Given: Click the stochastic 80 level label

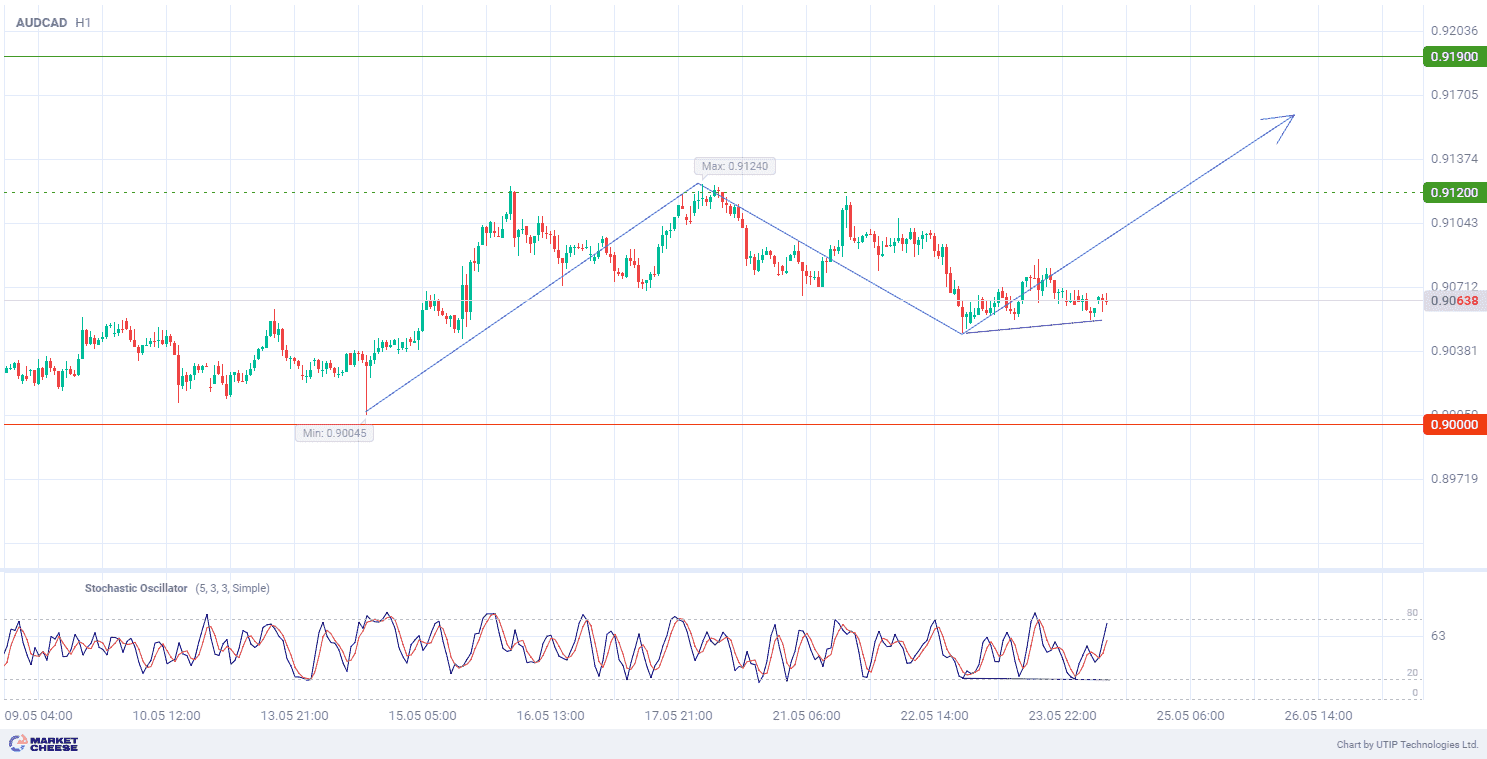Looking at the screenshot, I should 1413,613.
